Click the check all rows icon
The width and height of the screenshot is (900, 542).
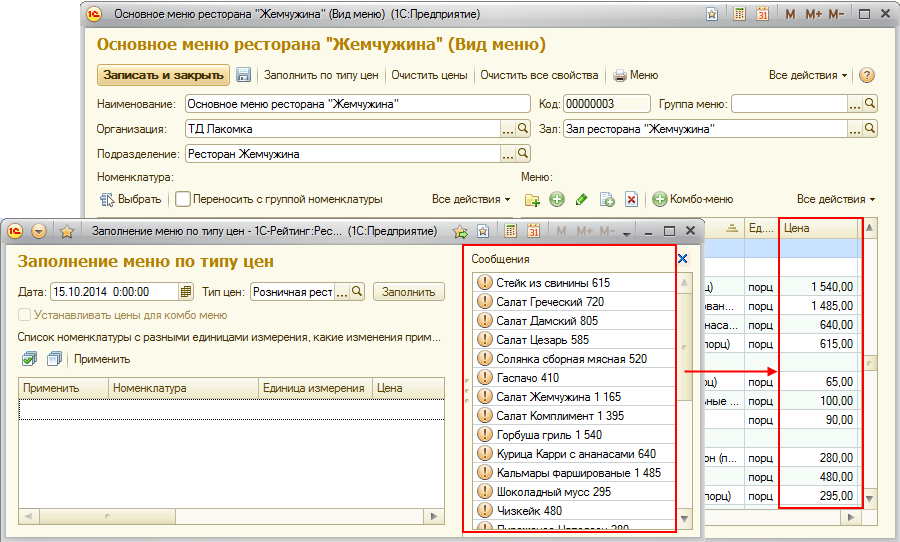coord(28,359)
